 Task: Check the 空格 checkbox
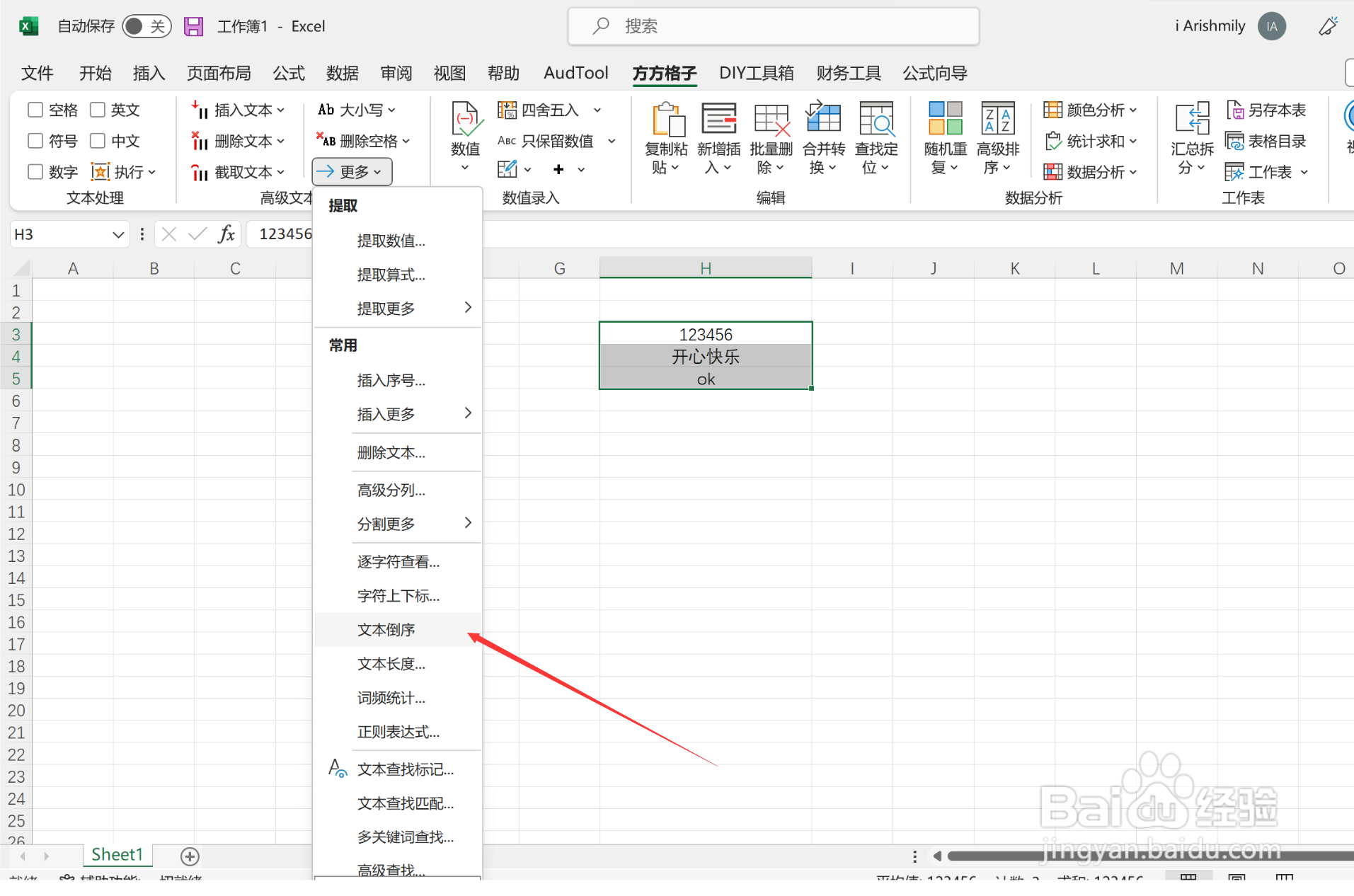point(35,110)
